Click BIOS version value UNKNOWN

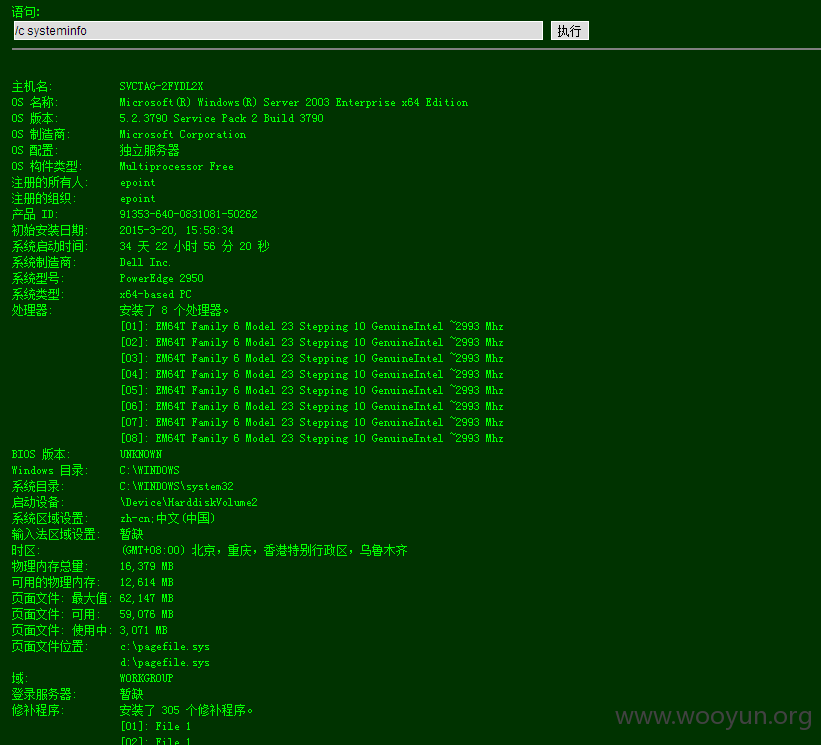pyautogui.click(x=141, y=454)
